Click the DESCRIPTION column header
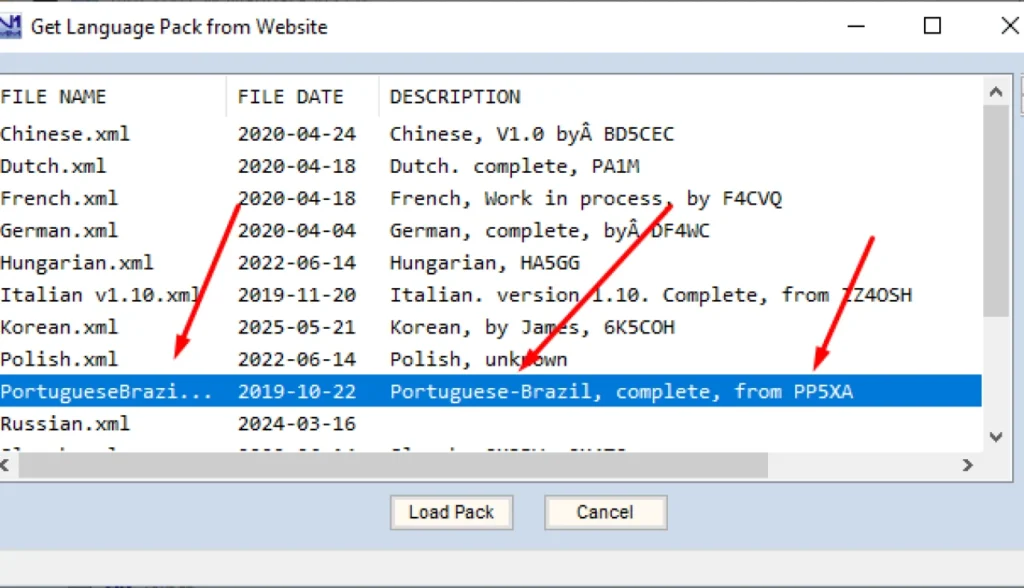 click(455, 97)
